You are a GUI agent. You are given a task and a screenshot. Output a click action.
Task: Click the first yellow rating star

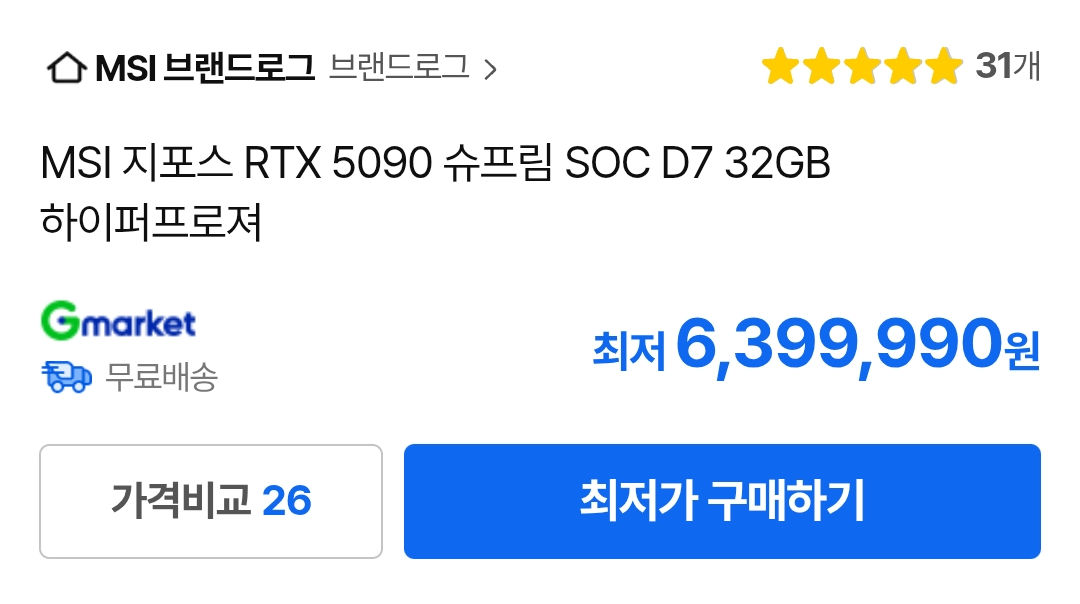(780, 67)
